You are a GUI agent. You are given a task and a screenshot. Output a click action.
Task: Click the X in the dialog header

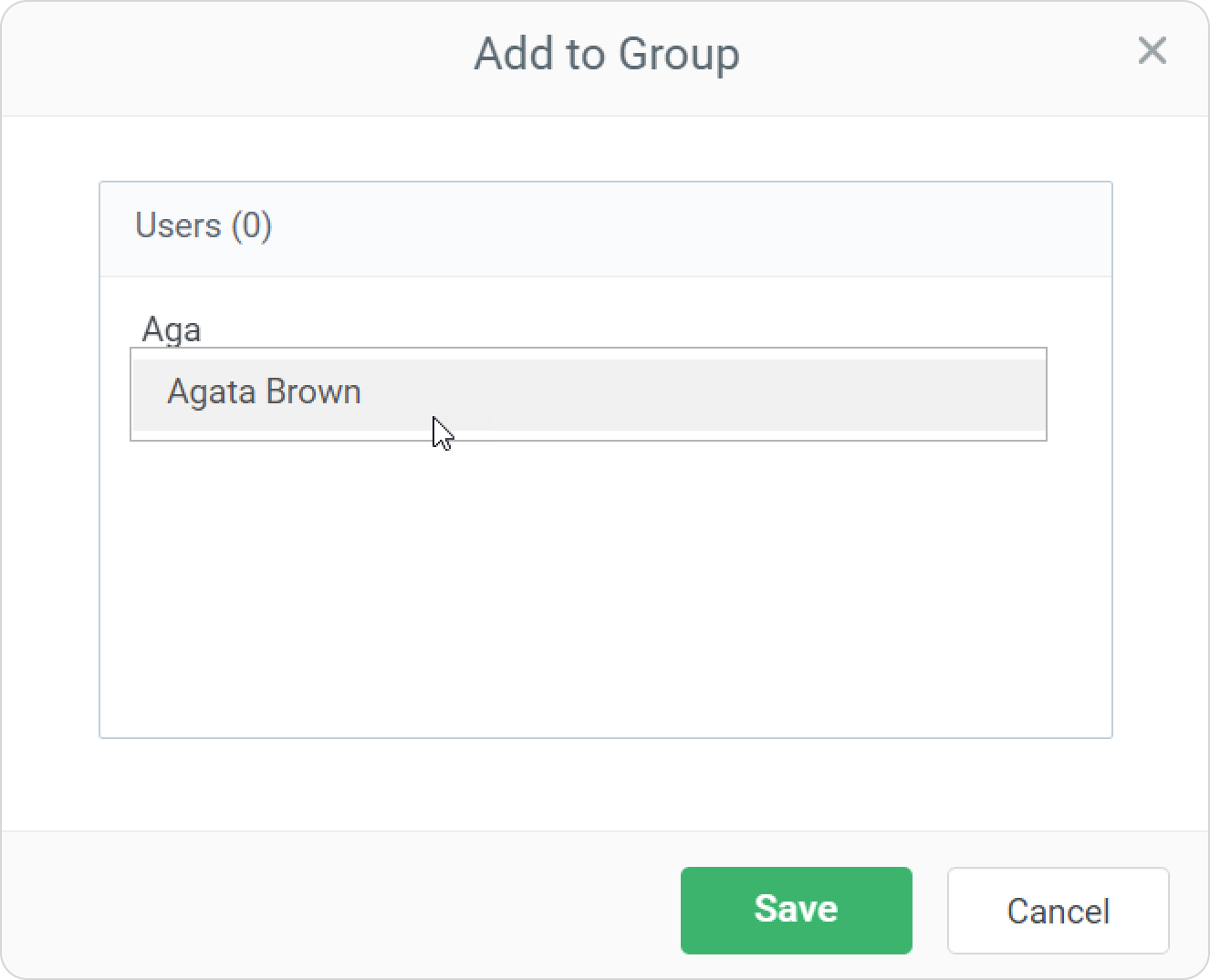pos(1152,51)
